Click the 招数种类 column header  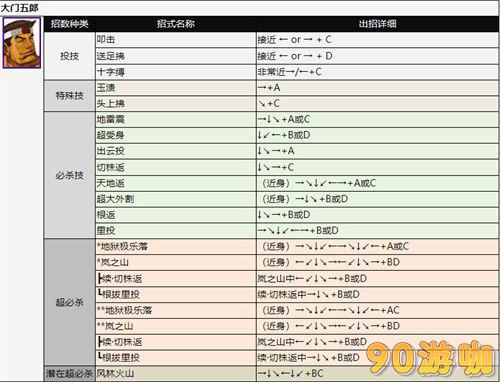point(70,24)
